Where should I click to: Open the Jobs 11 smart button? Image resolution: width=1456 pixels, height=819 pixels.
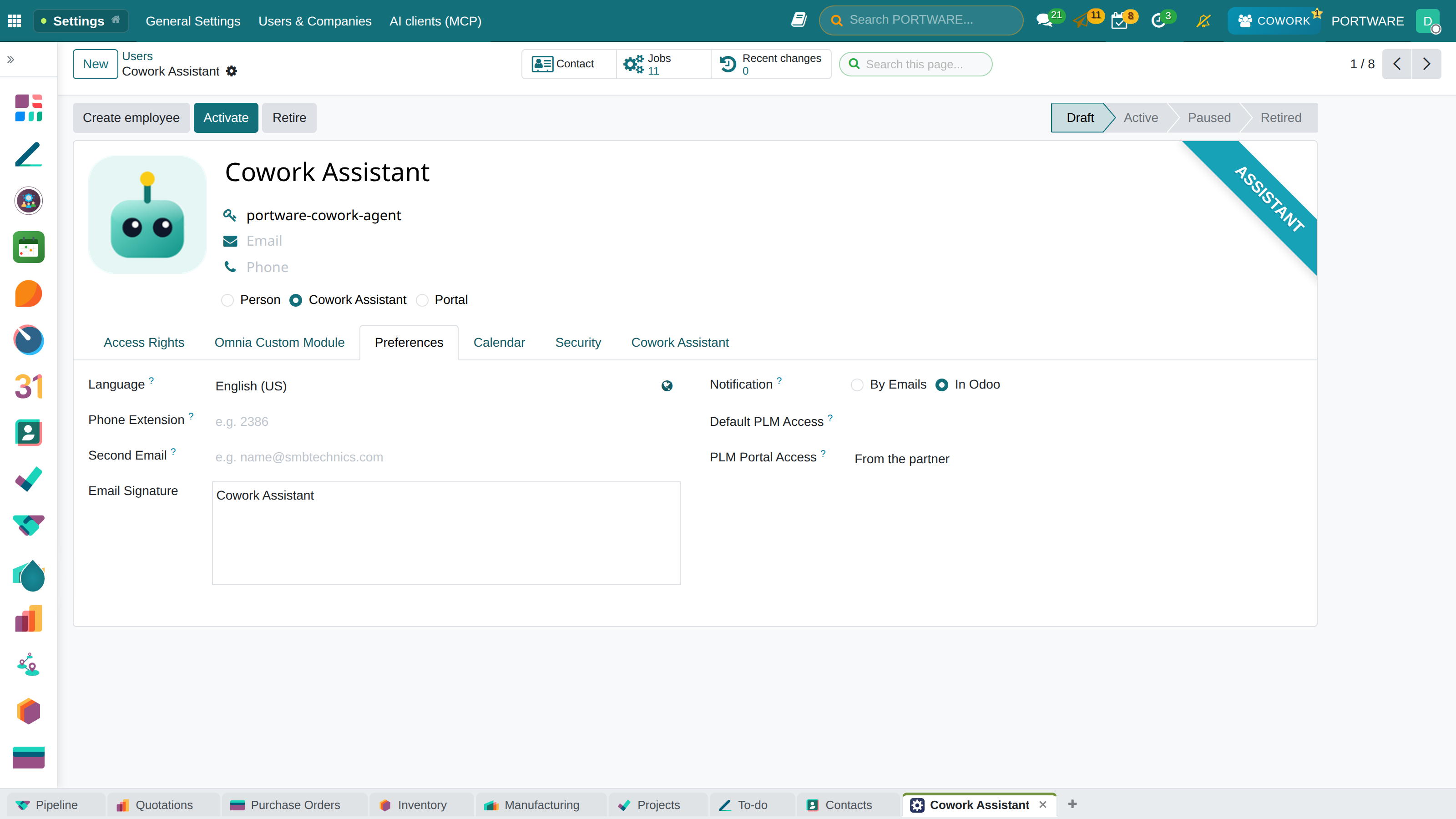663,64
